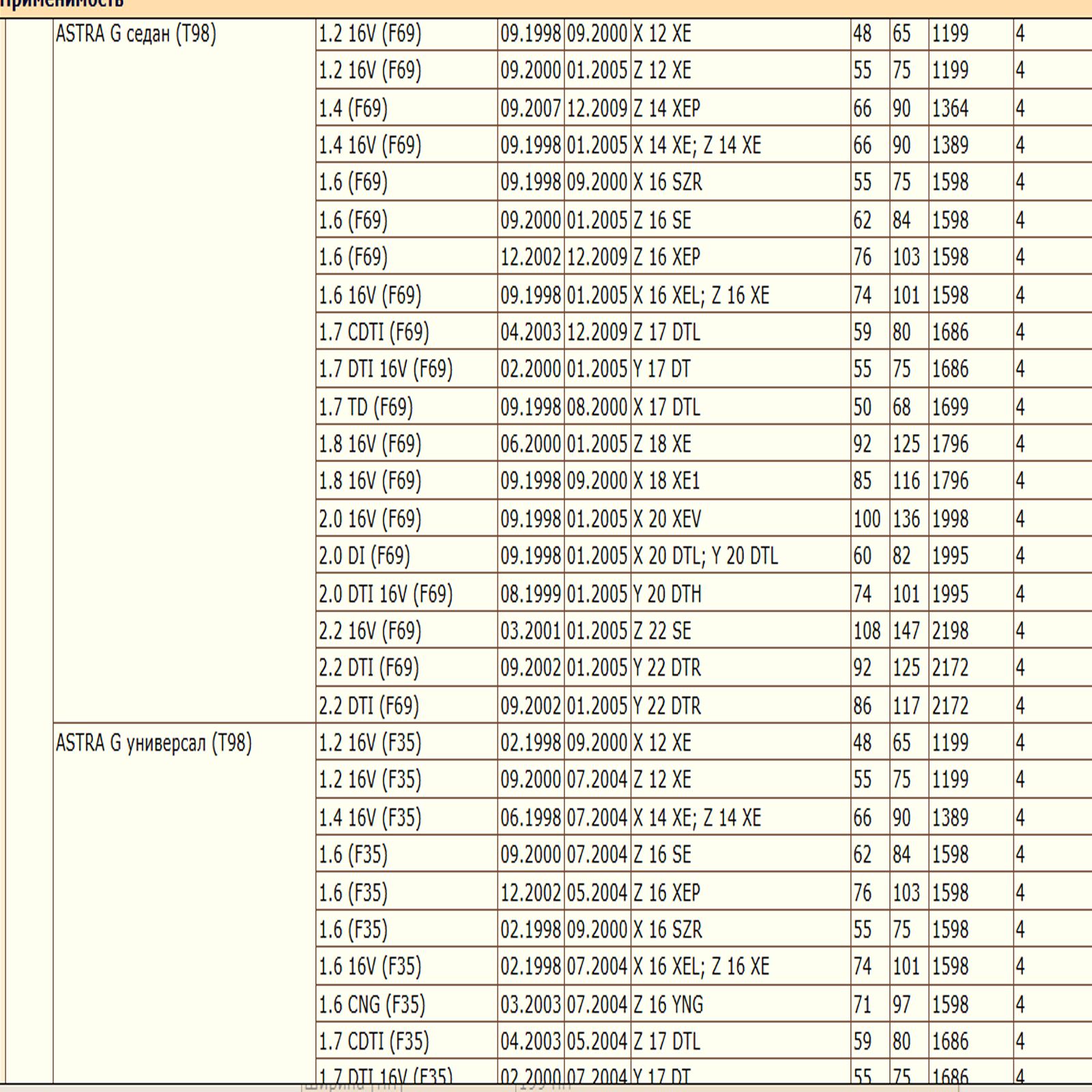Click the 08.1999 start date cell

[x=530, y=594]
